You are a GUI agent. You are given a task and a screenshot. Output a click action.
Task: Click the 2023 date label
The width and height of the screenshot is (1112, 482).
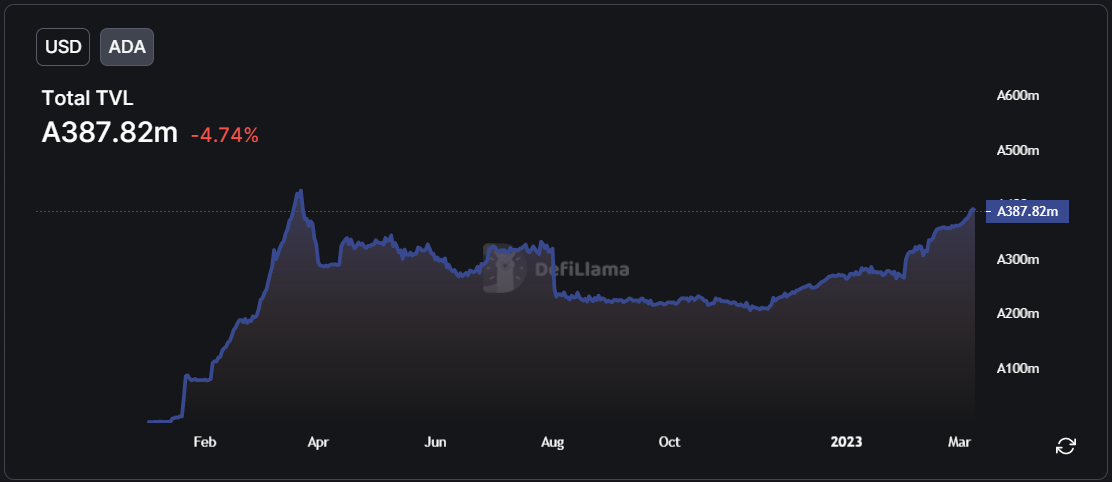[x=846, y=442]
